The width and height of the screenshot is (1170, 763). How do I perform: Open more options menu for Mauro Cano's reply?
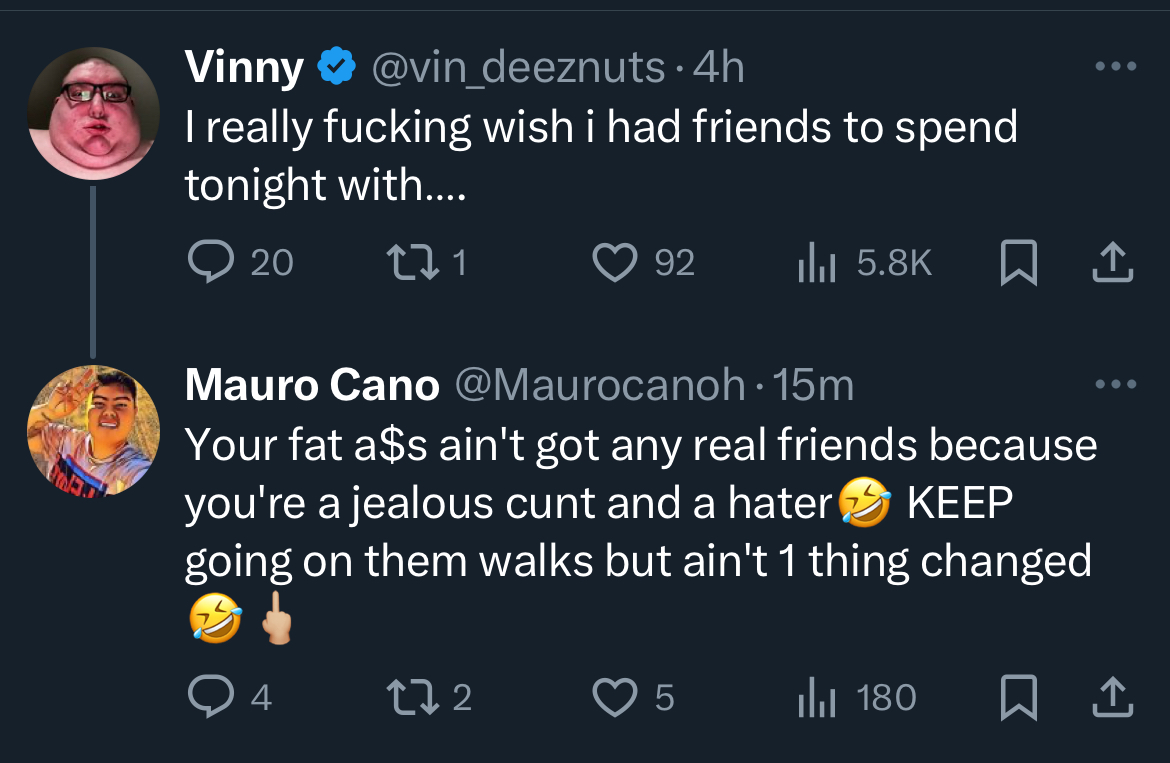click(1116, 384)
